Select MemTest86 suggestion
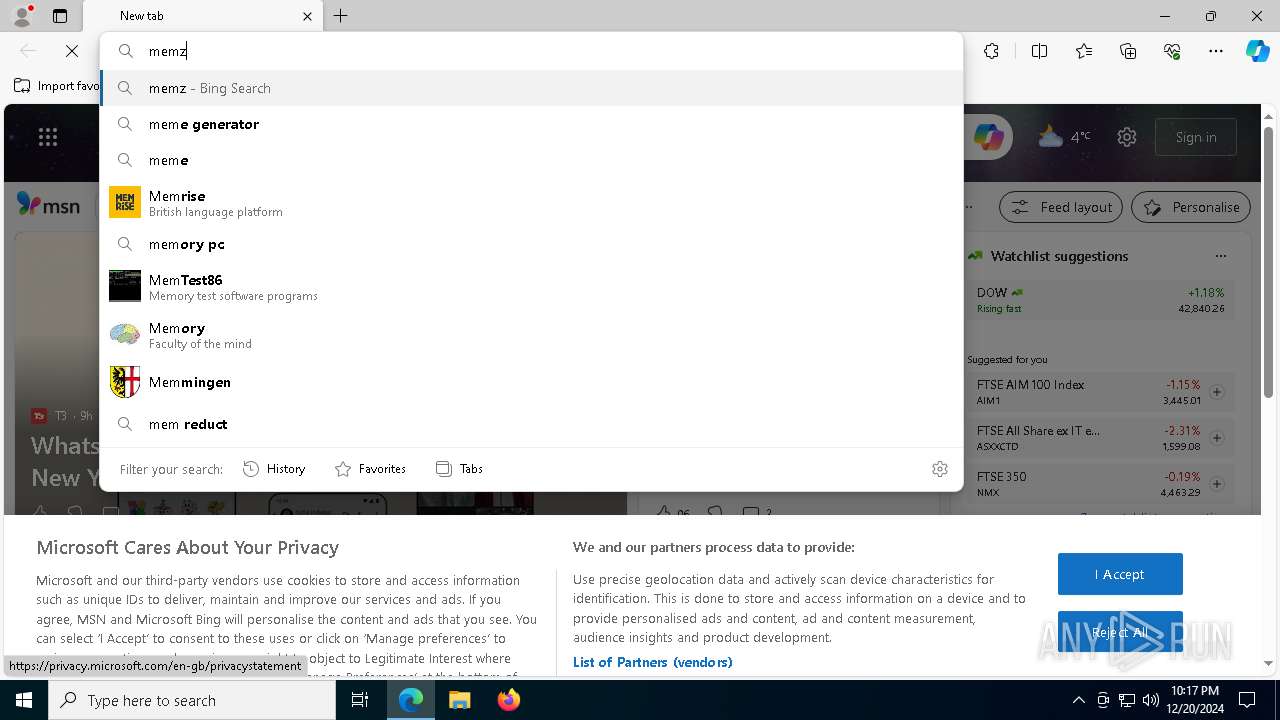Viewport: 1280px width, 720px height. (x=531, y=287)
